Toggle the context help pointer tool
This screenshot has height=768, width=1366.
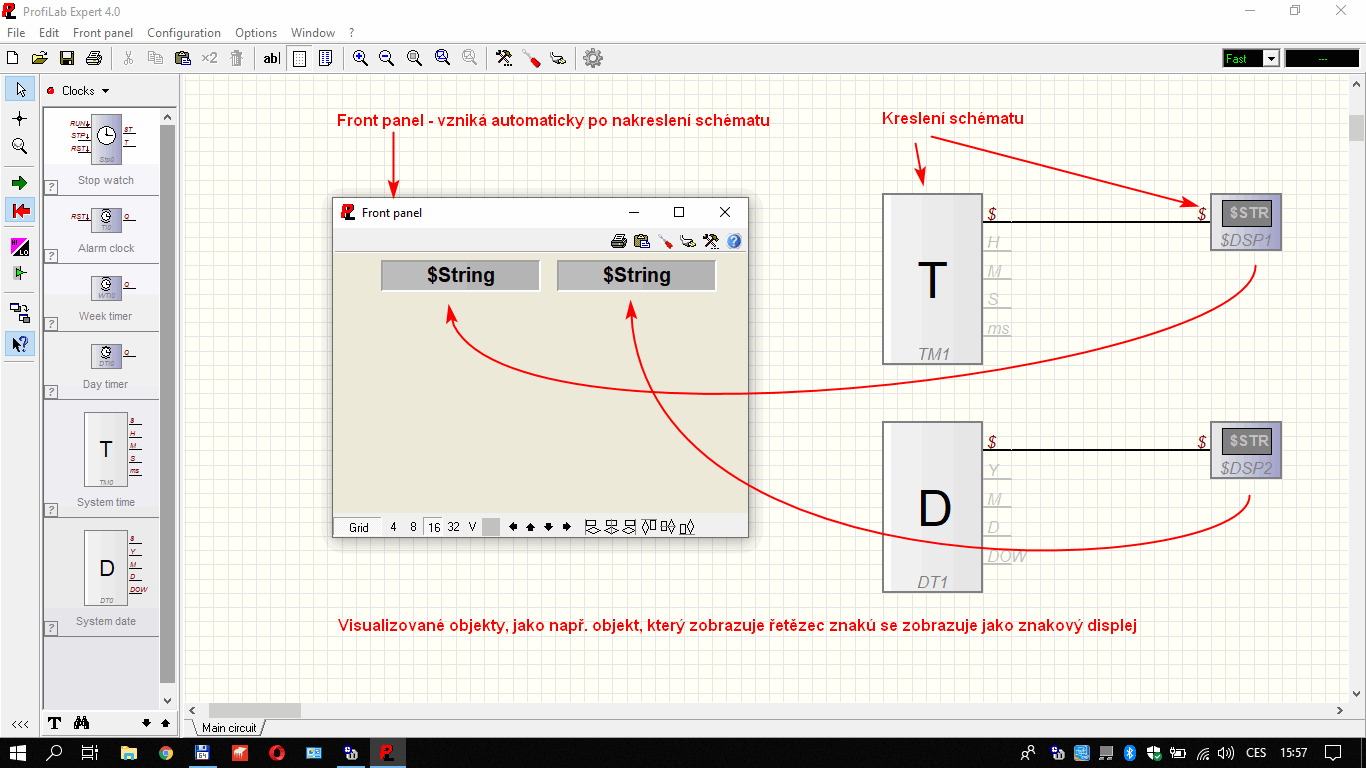coord(19,344)
